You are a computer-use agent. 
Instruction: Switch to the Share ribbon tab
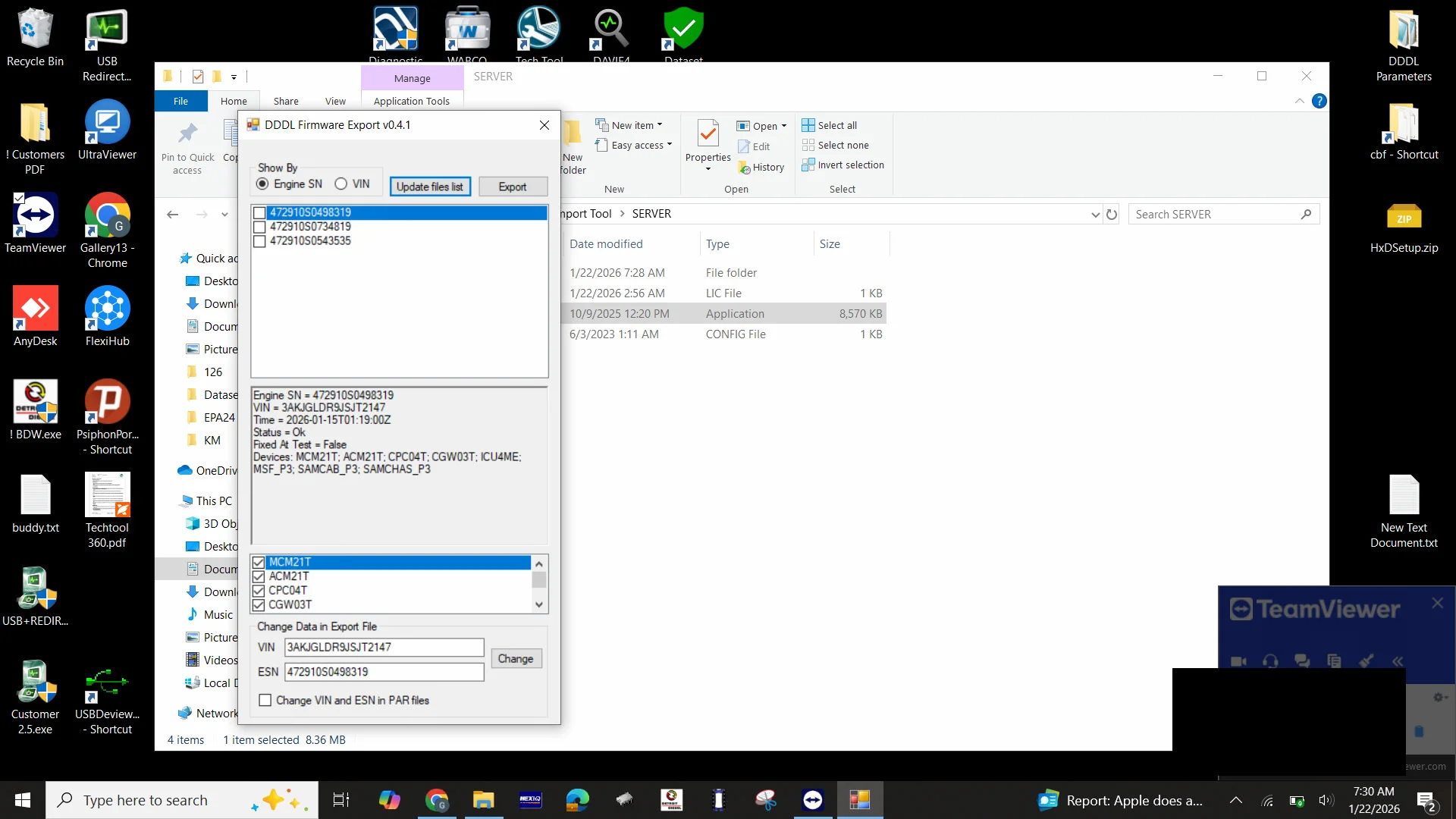(x=286, y=101)
